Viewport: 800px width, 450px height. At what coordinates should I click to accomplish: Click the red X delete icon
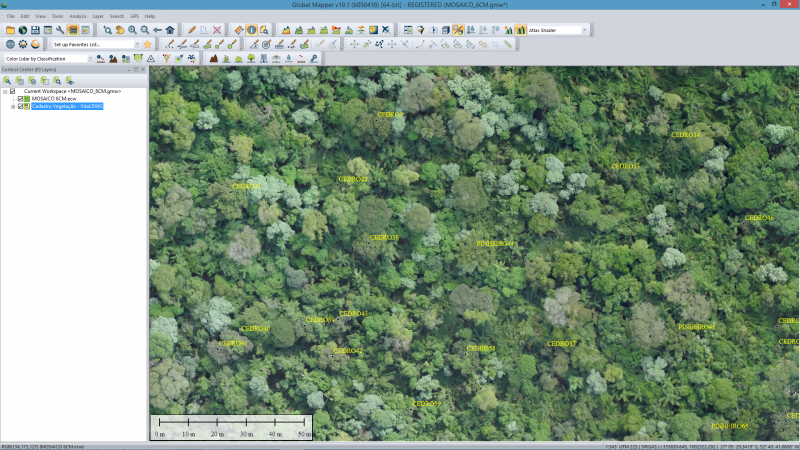(217, 30)
